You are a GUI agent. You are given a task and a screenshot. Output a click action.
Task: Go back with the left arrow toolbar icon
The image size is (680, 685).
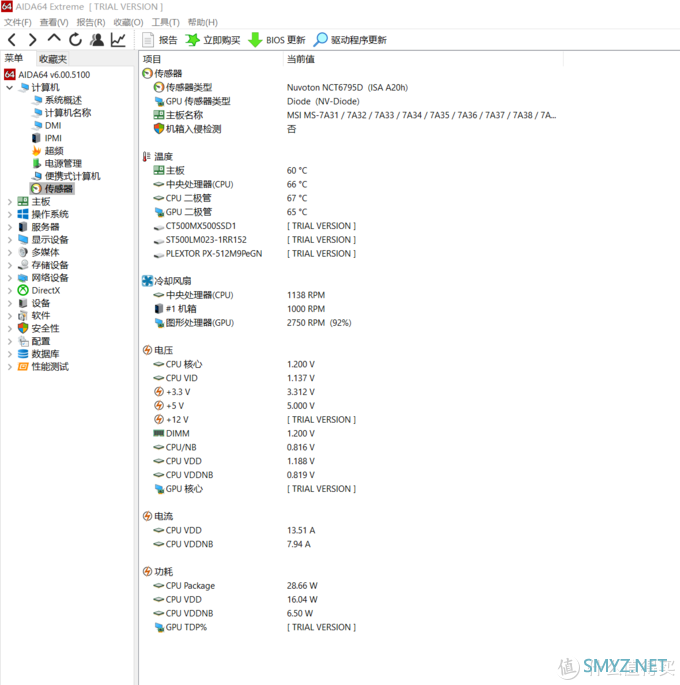click(x=12, y=40)
